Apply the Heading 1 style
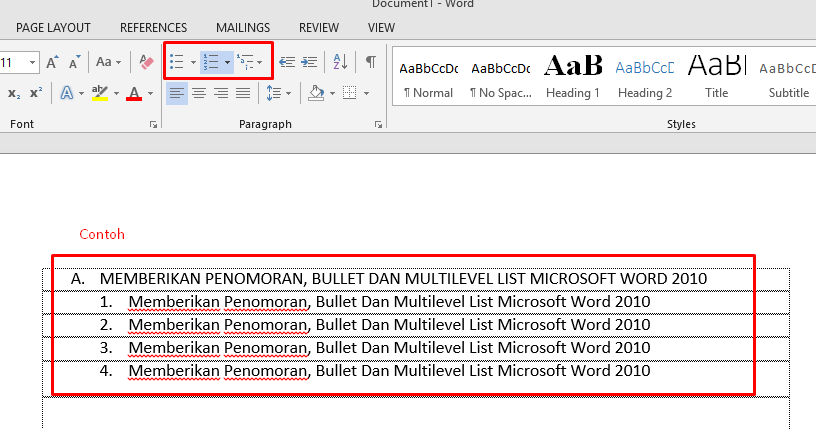 [x=573, y=77]
